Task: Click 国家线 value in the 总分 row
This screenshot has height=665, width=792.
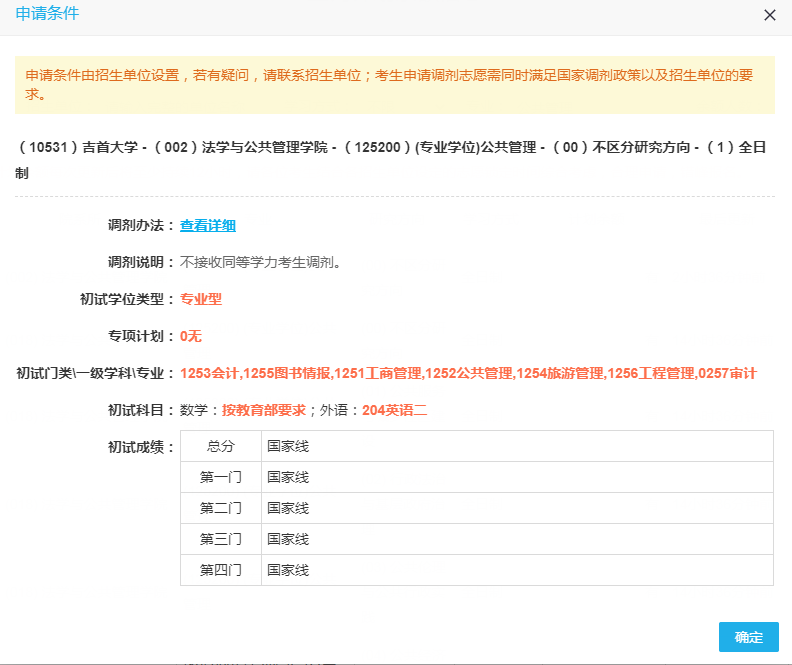Action: [x=288, y=446]
